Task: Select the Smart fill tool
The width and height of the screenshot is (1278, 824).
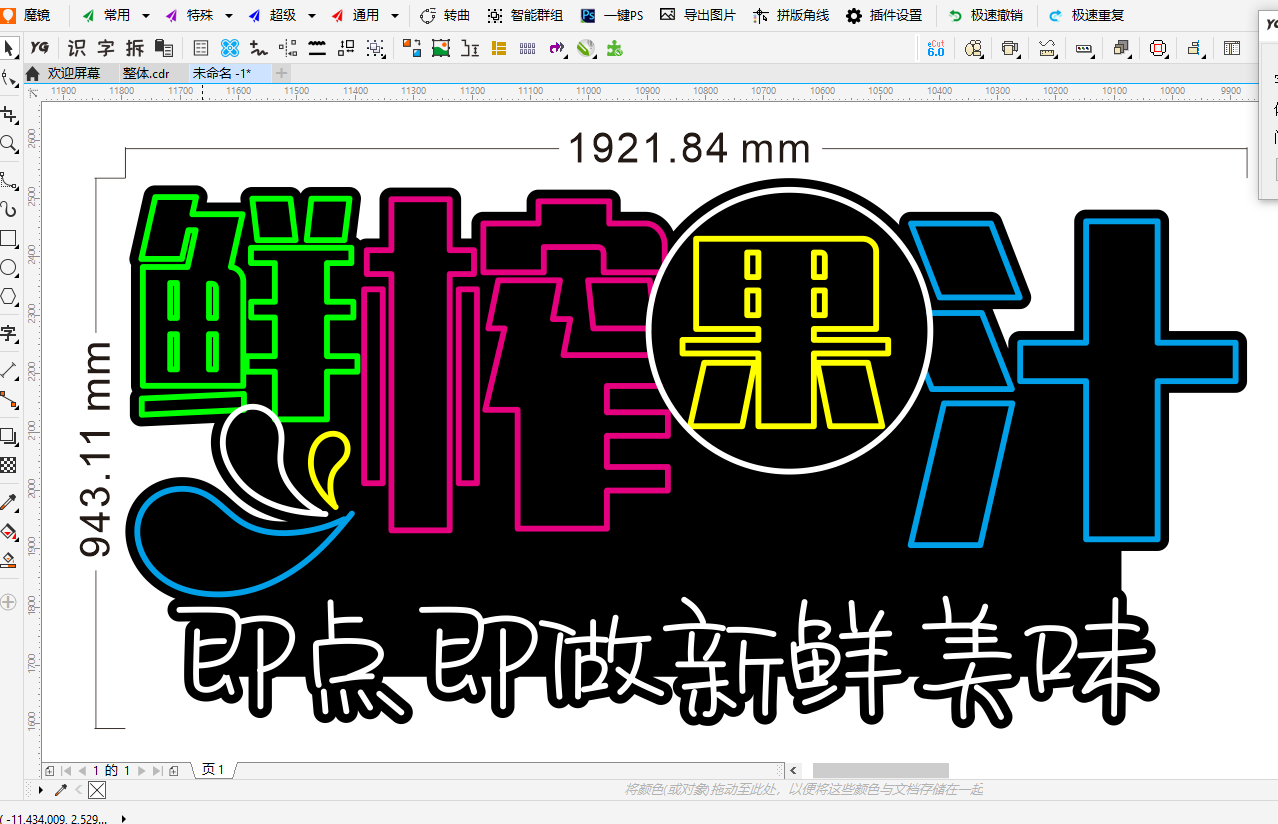Action: [9, 560]
